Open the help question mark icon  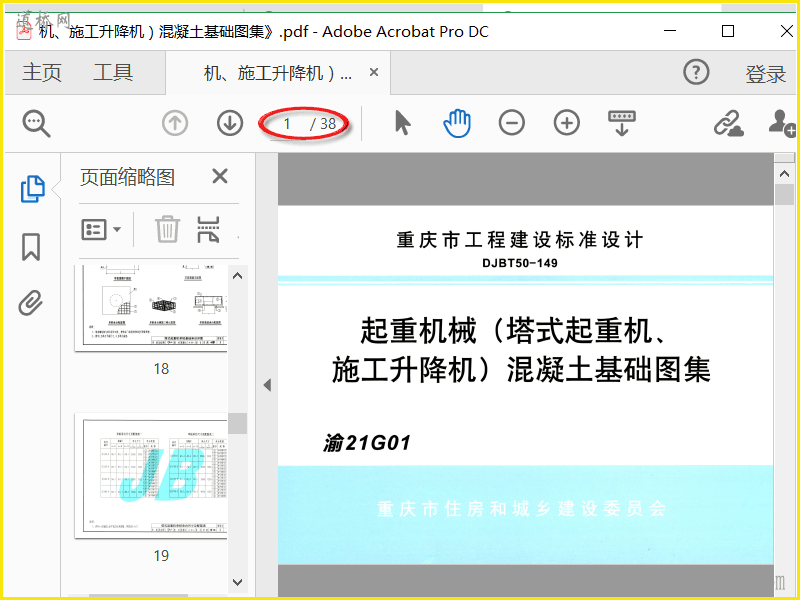696,72
